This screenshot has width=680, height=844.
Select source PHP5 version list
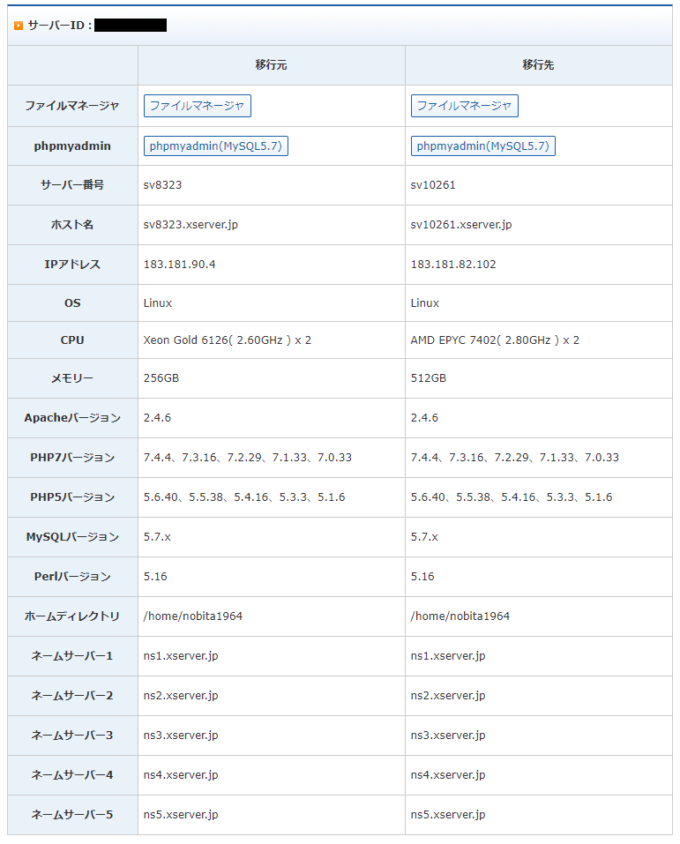tap(244, 497)
